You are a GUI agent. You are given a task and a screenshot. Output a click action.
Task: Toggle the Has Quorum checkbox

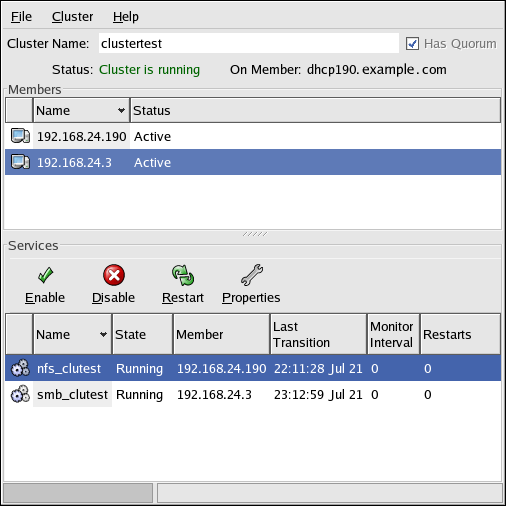coord(412,44)
